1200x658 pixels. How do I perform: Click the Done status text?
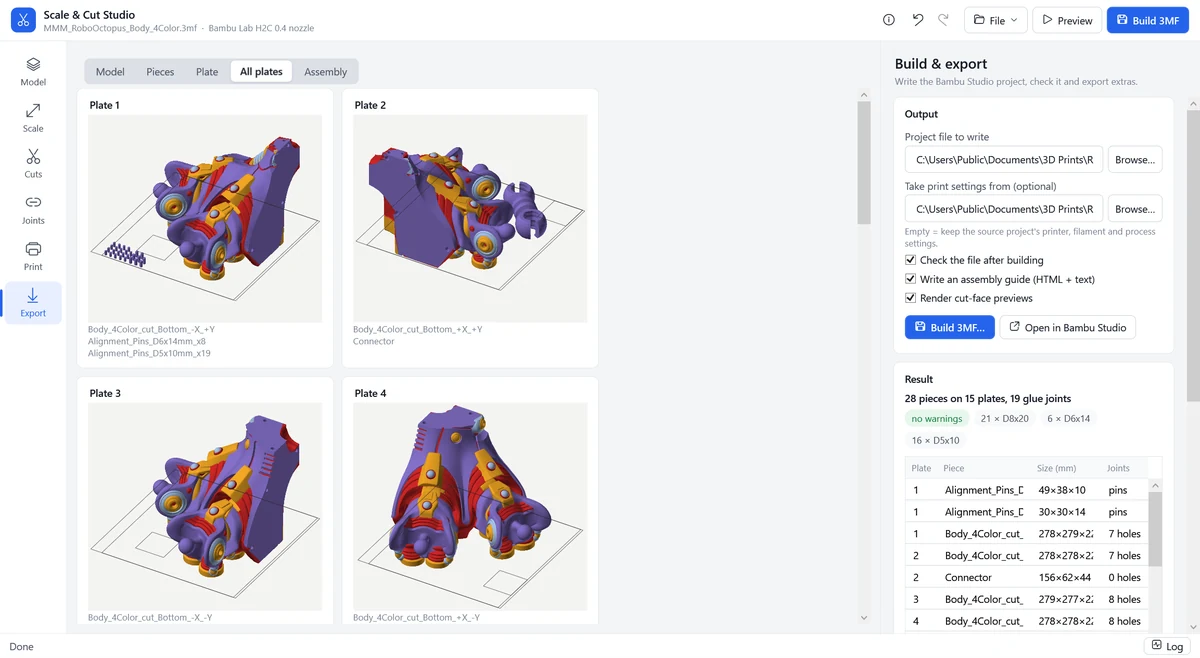point(21,646)
